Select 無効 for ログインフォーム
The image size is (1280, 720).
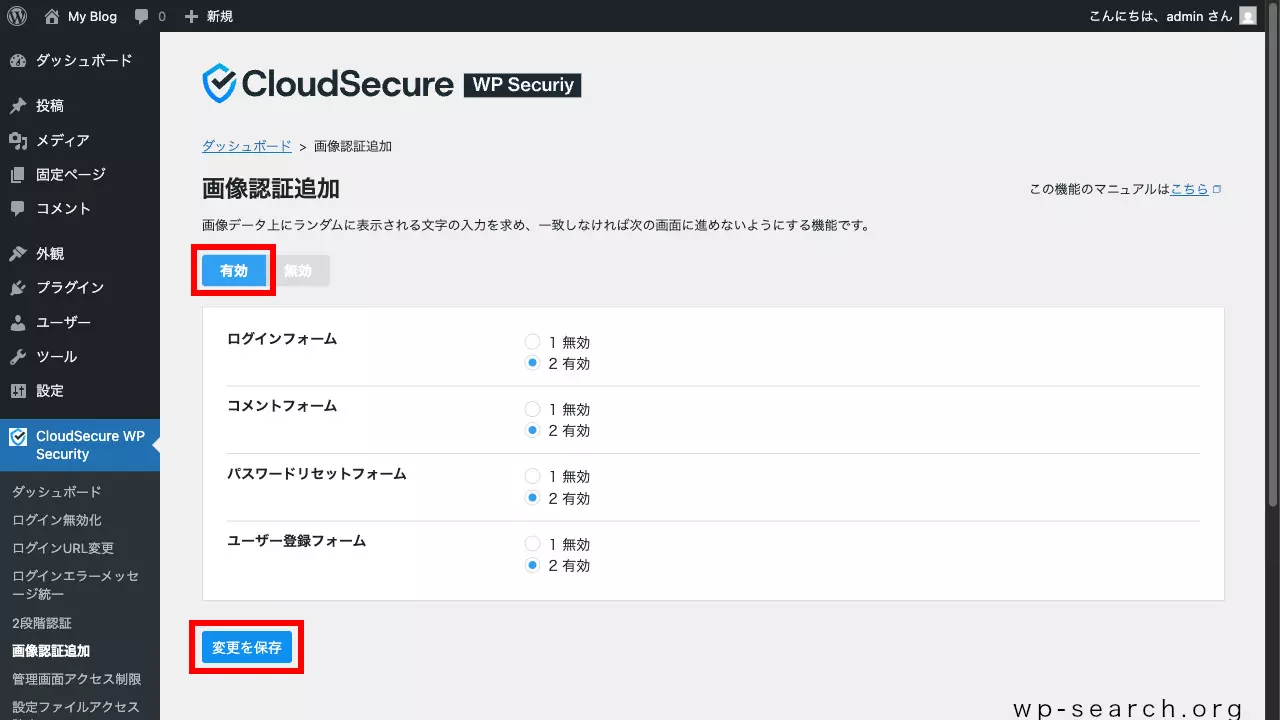point(532,341)
